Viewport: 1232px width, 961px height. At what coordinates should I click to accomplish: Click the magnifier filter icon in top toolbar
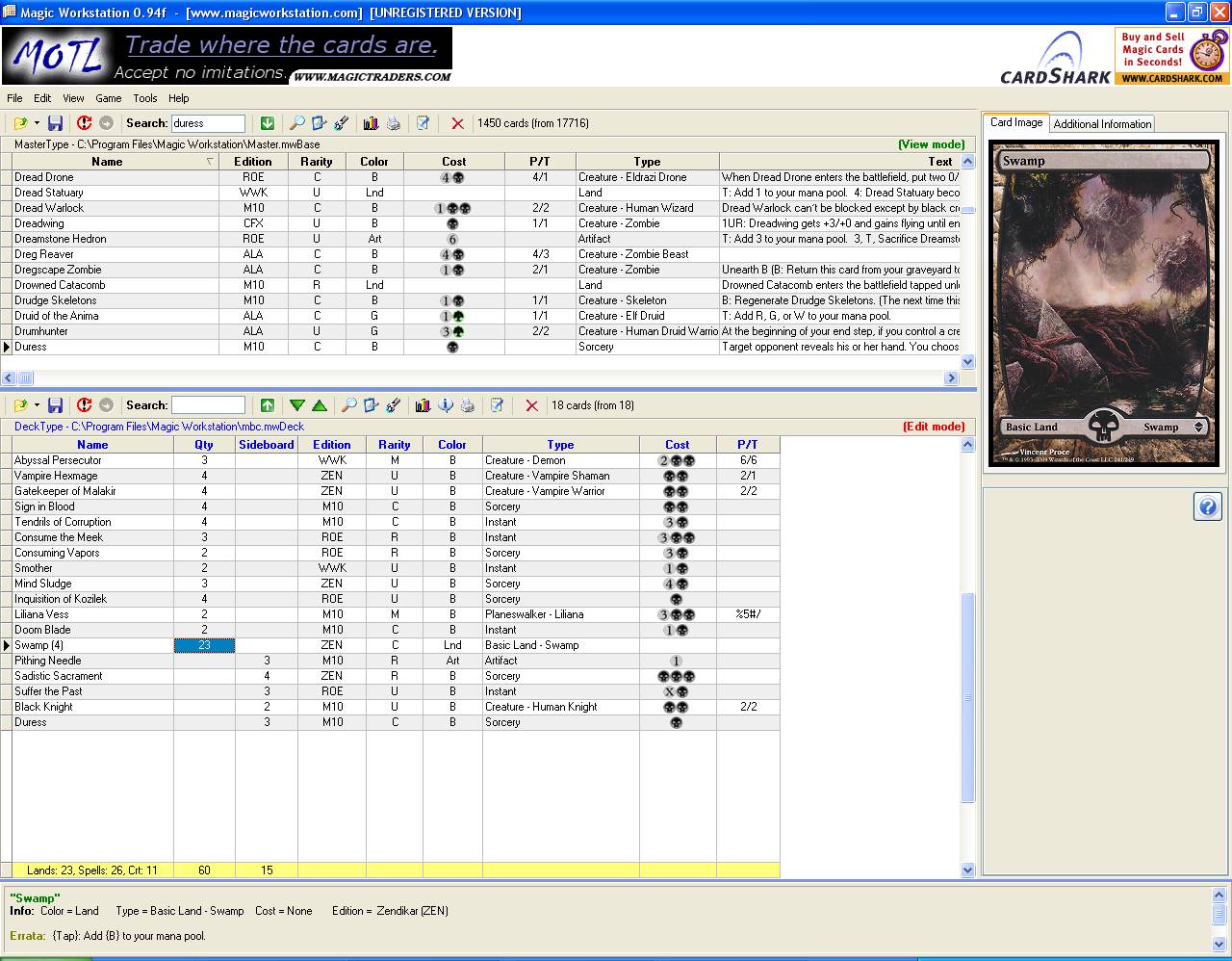(x=297, y=123)
